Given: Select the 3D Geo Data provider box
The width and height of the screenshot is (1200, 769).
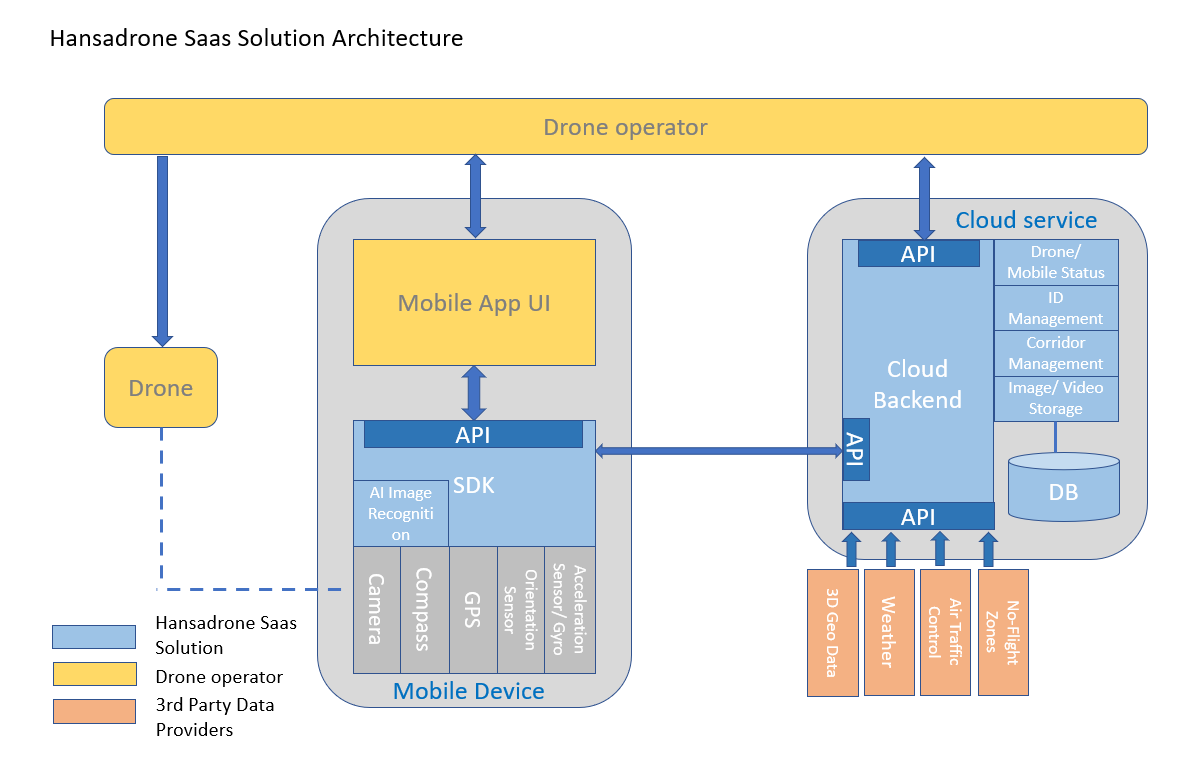Looking at the screenshot, I should click(832, 632).
